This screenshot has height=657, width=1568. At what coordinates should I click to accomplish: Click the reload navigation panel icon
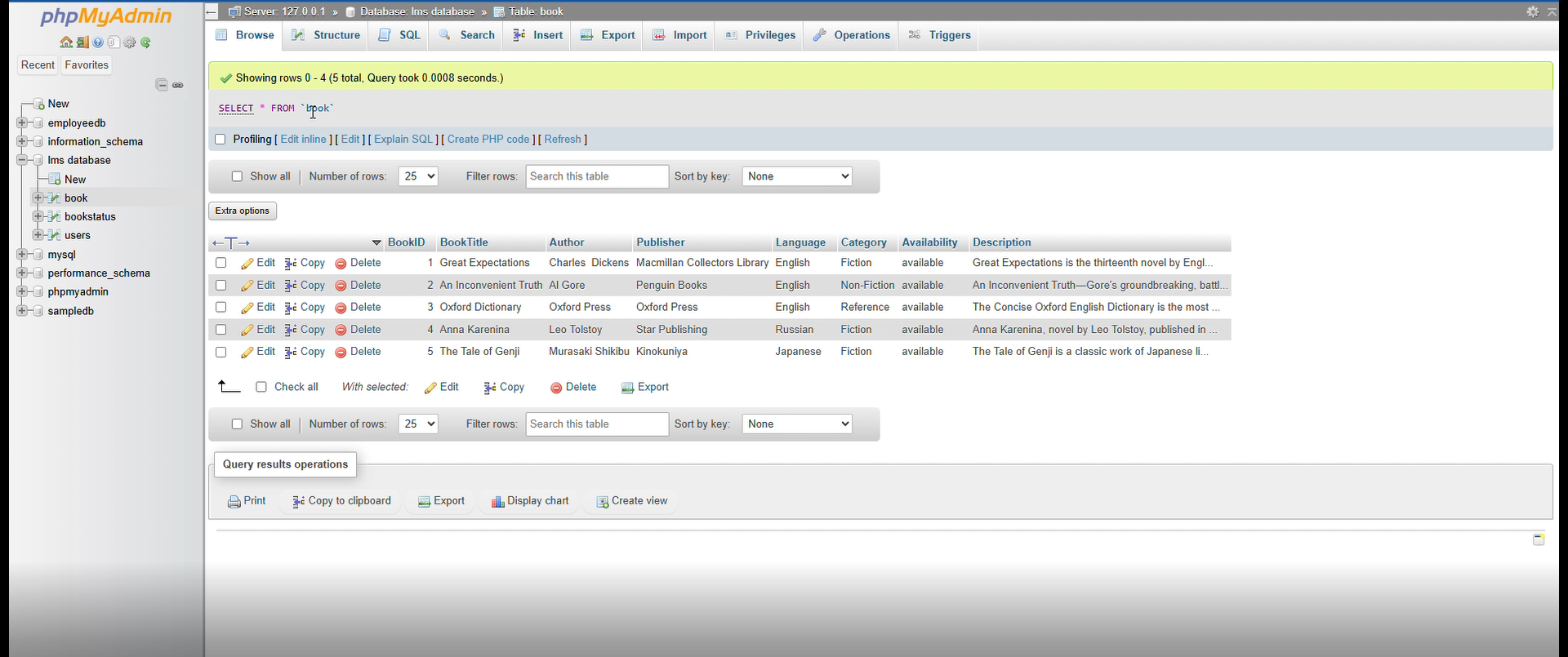(x=145, y=42)
